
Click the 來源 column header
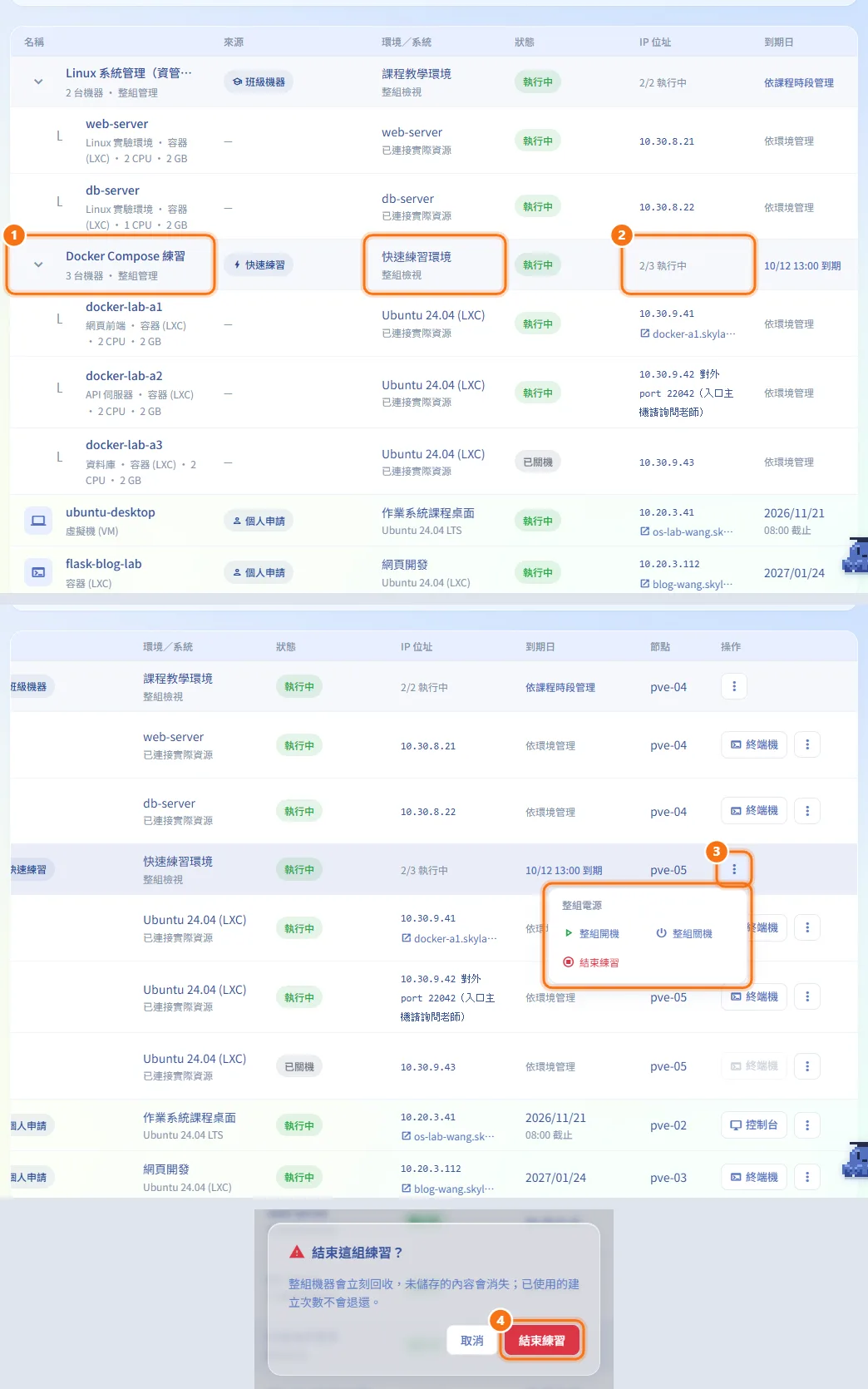click(234, 42)
